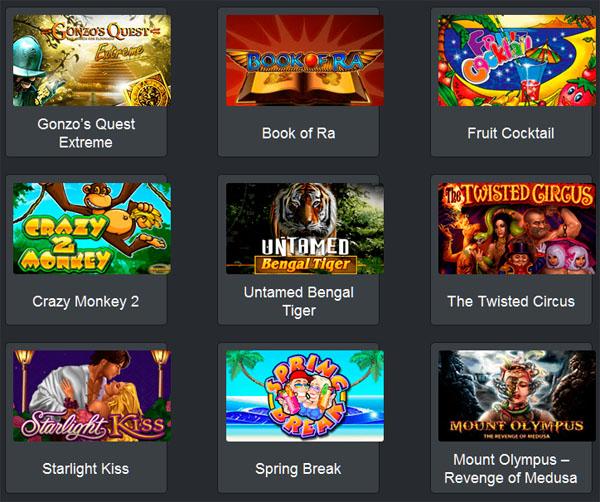Click 'Mount Olympus – Revenge of Medusa' caption
The width and height of the screenshot is (600, 502).
click(511, 469)
